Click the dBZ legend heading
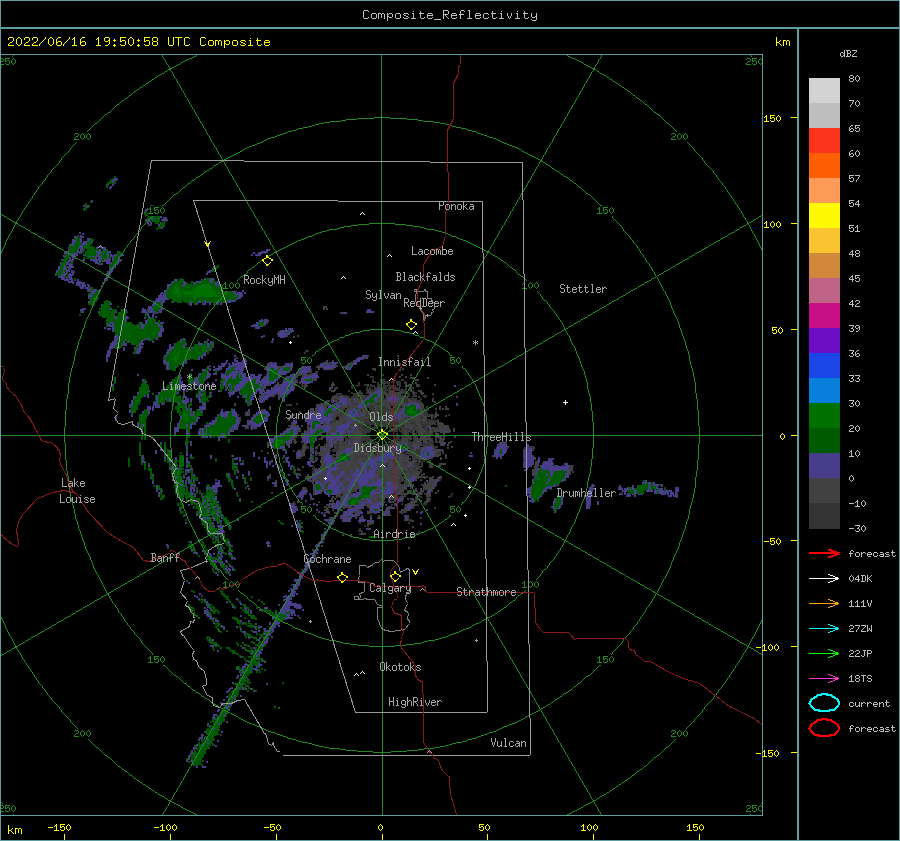The width and height of the screenshot is (900, 841). coord(848,53)
